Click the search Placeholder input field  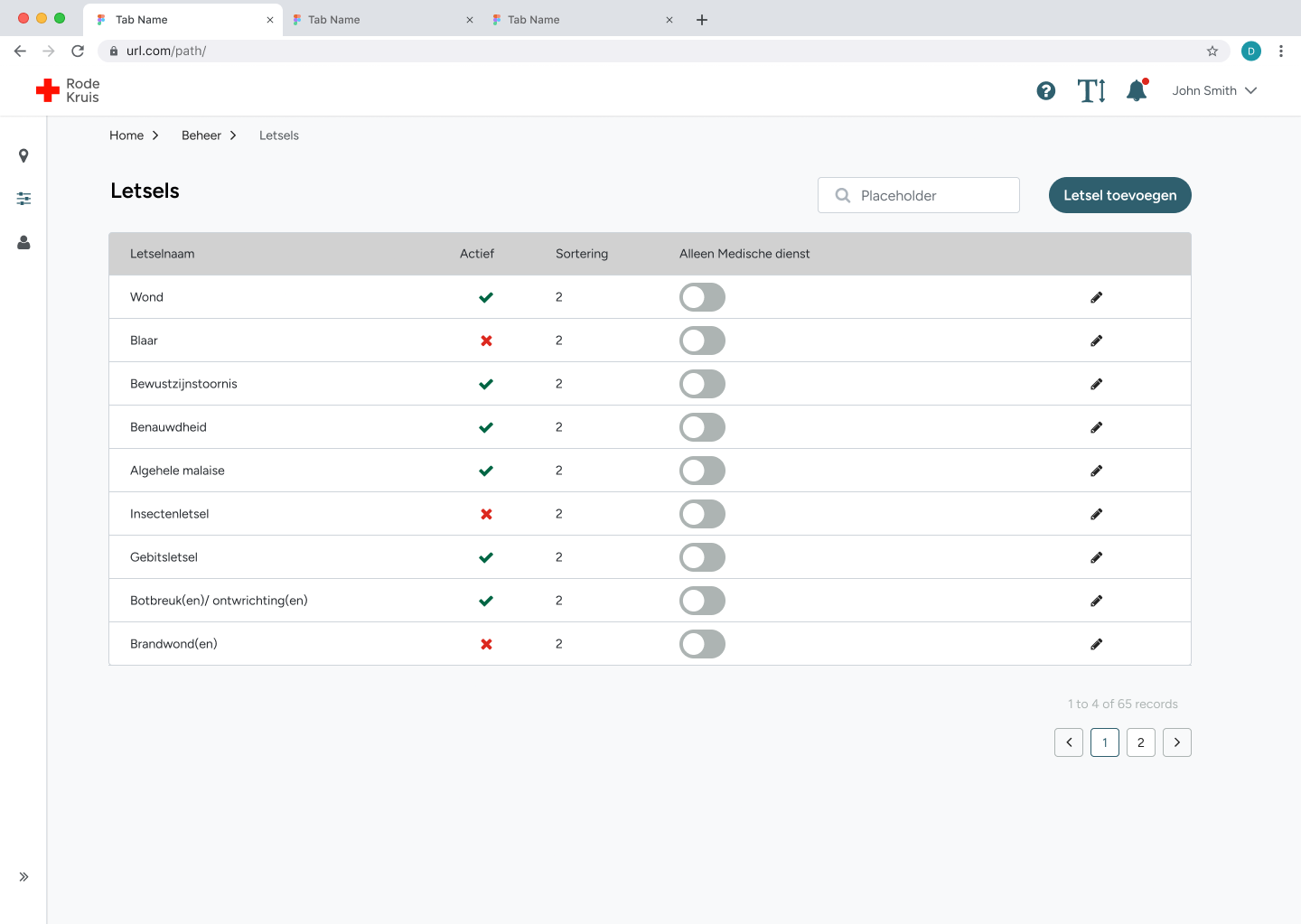coord(919,195)
